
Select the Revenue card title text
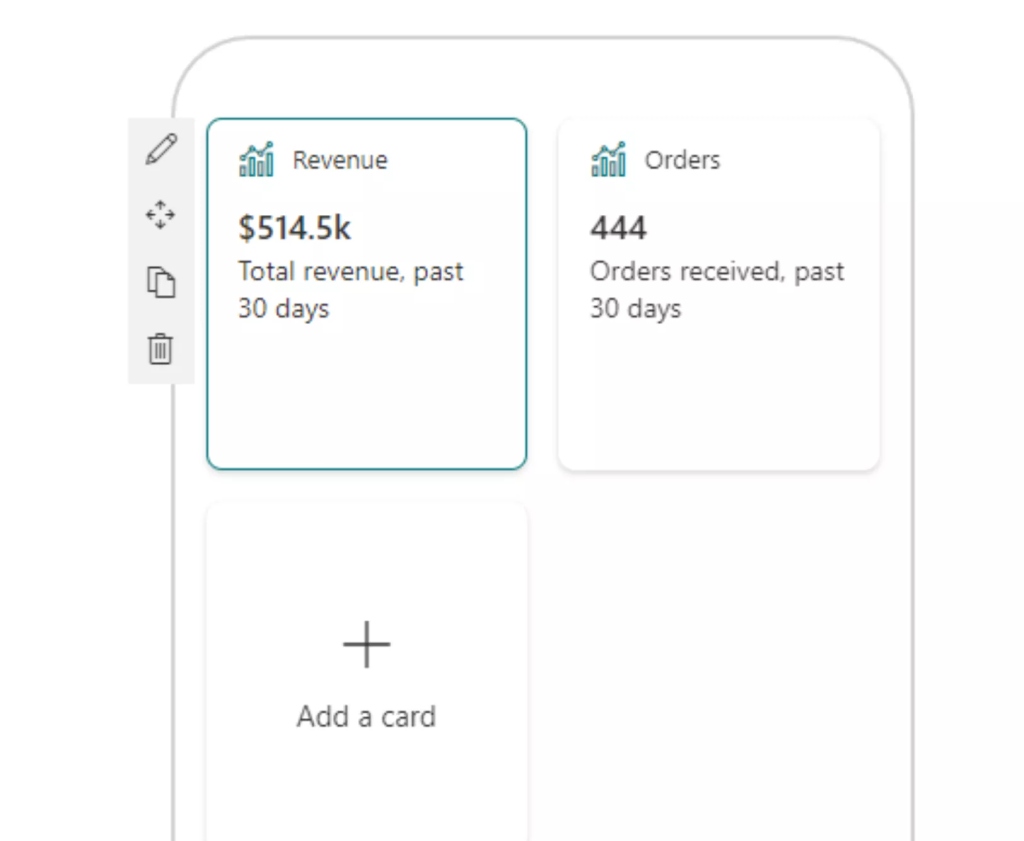pos(340,160)
